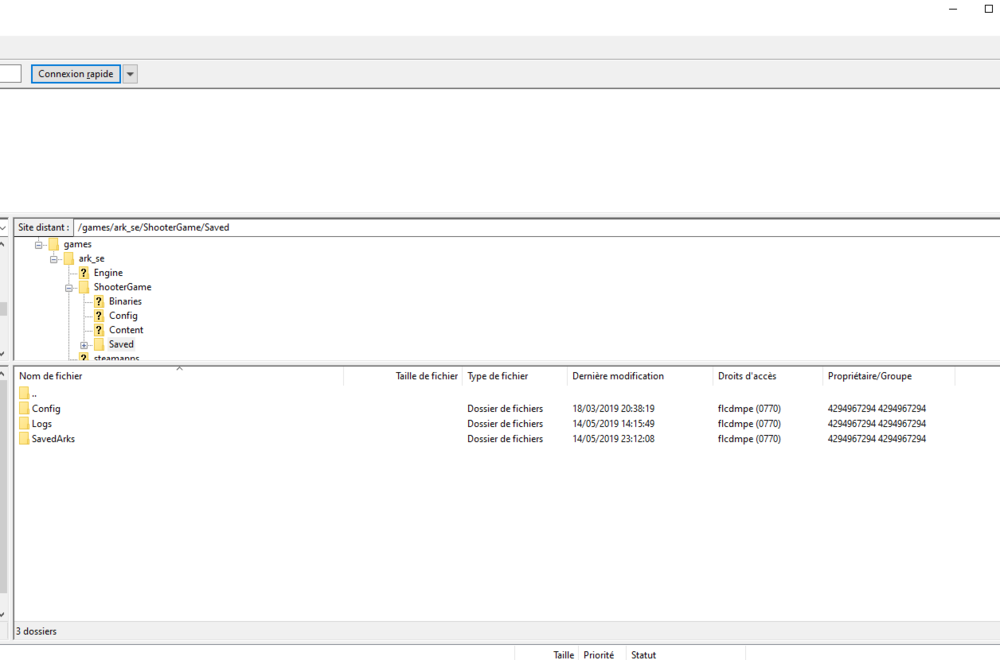Click the Config folder icon in file list
Screen dimensions: 1000x660
[24, 409]
